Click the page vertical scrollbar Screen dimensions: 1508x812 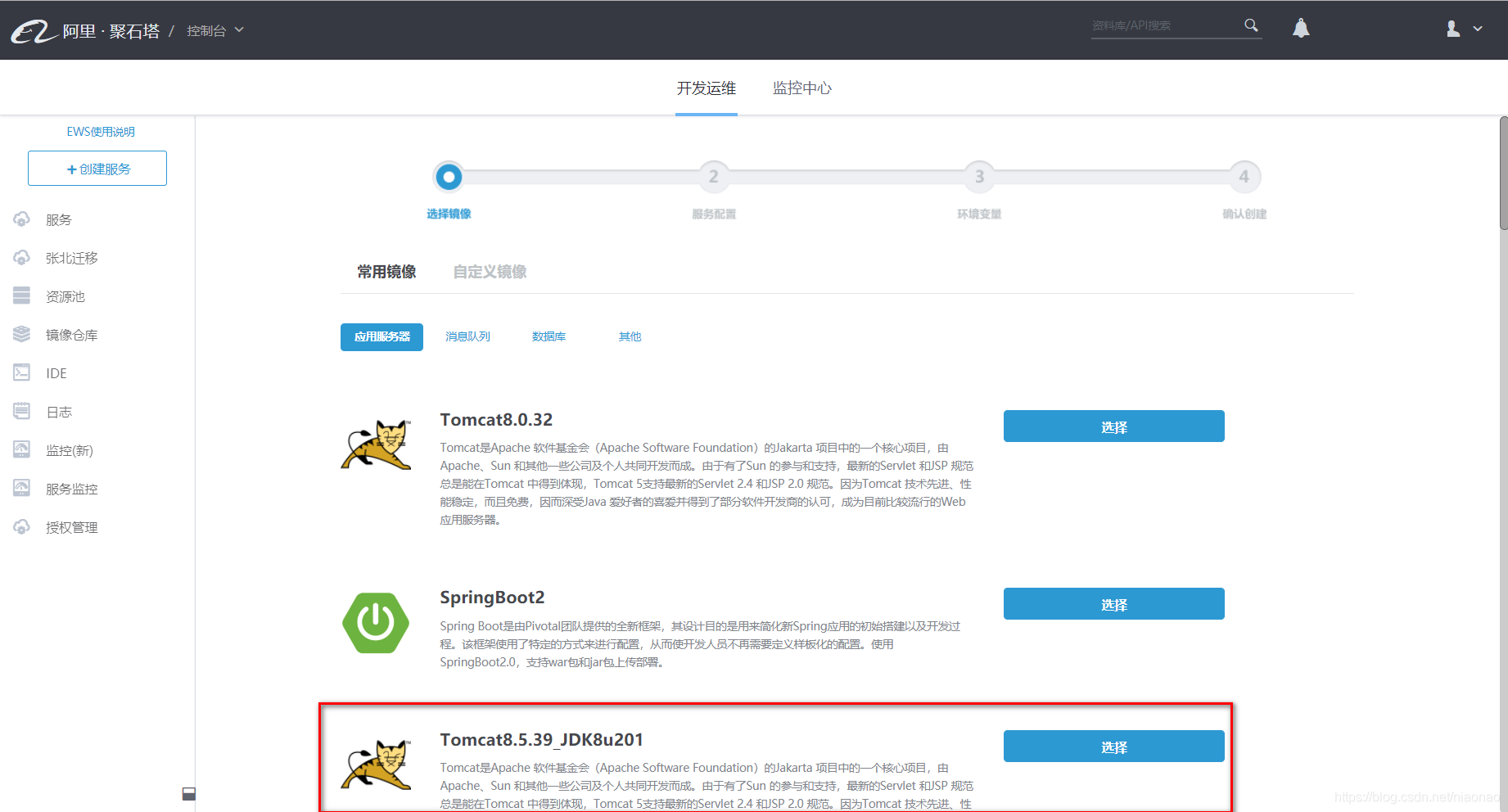(1503, 173)
